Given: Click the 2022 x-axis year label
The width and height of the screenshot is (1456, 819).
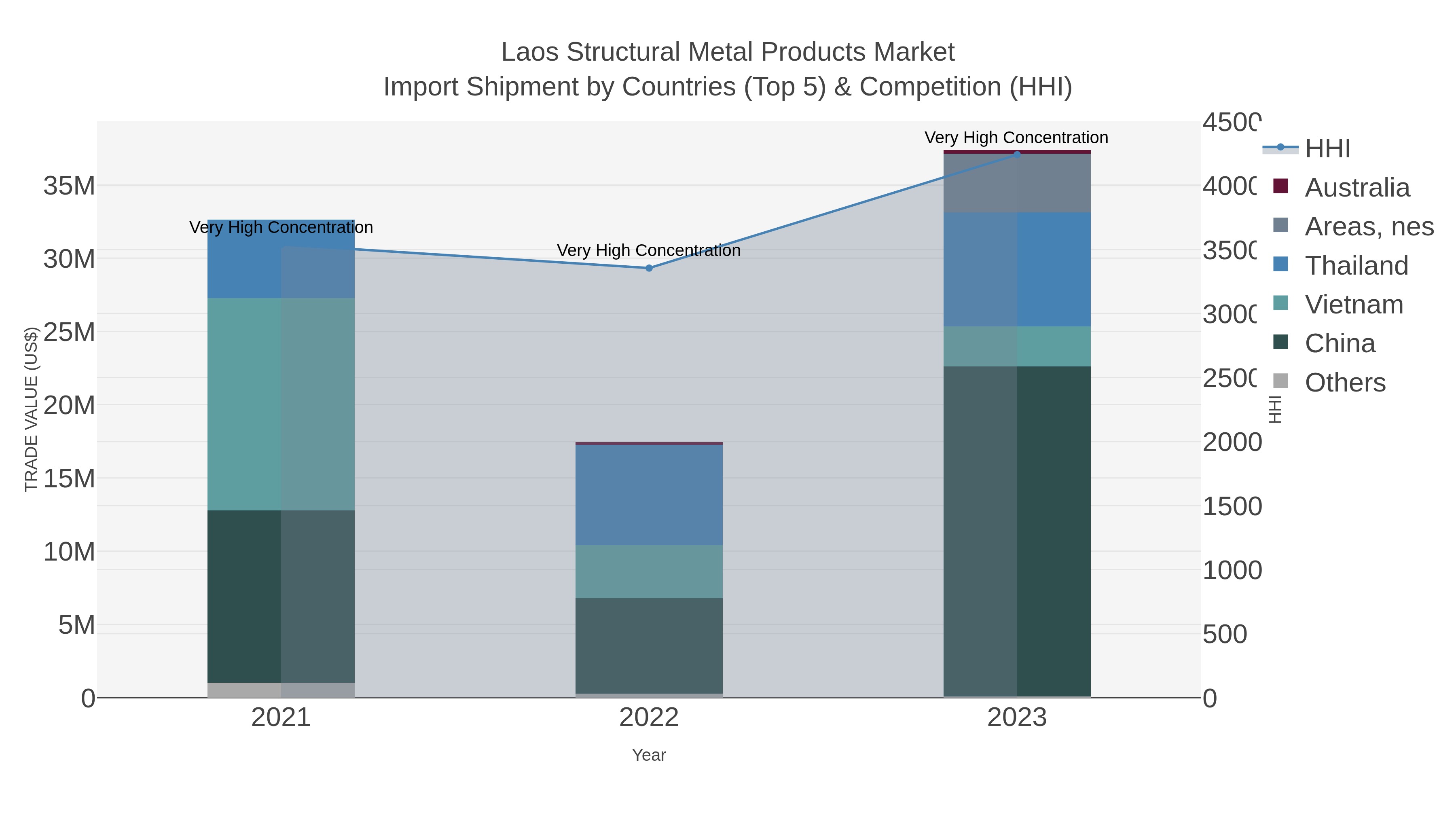Looking at the screenshot, I should click(x=649, y=718).
